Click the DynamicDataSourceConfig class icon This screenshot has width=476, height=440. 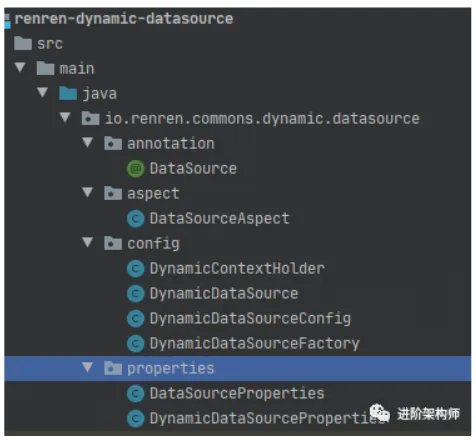(136, 319)
